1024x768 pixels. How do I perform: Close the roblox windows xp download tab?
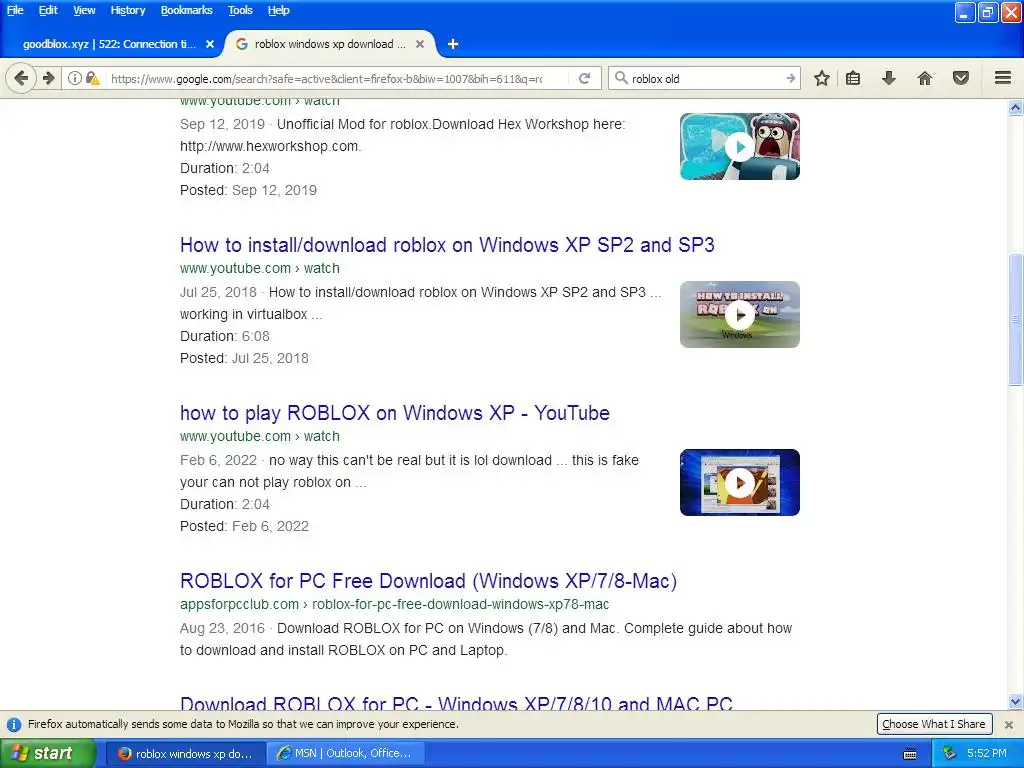pos(420,44)
